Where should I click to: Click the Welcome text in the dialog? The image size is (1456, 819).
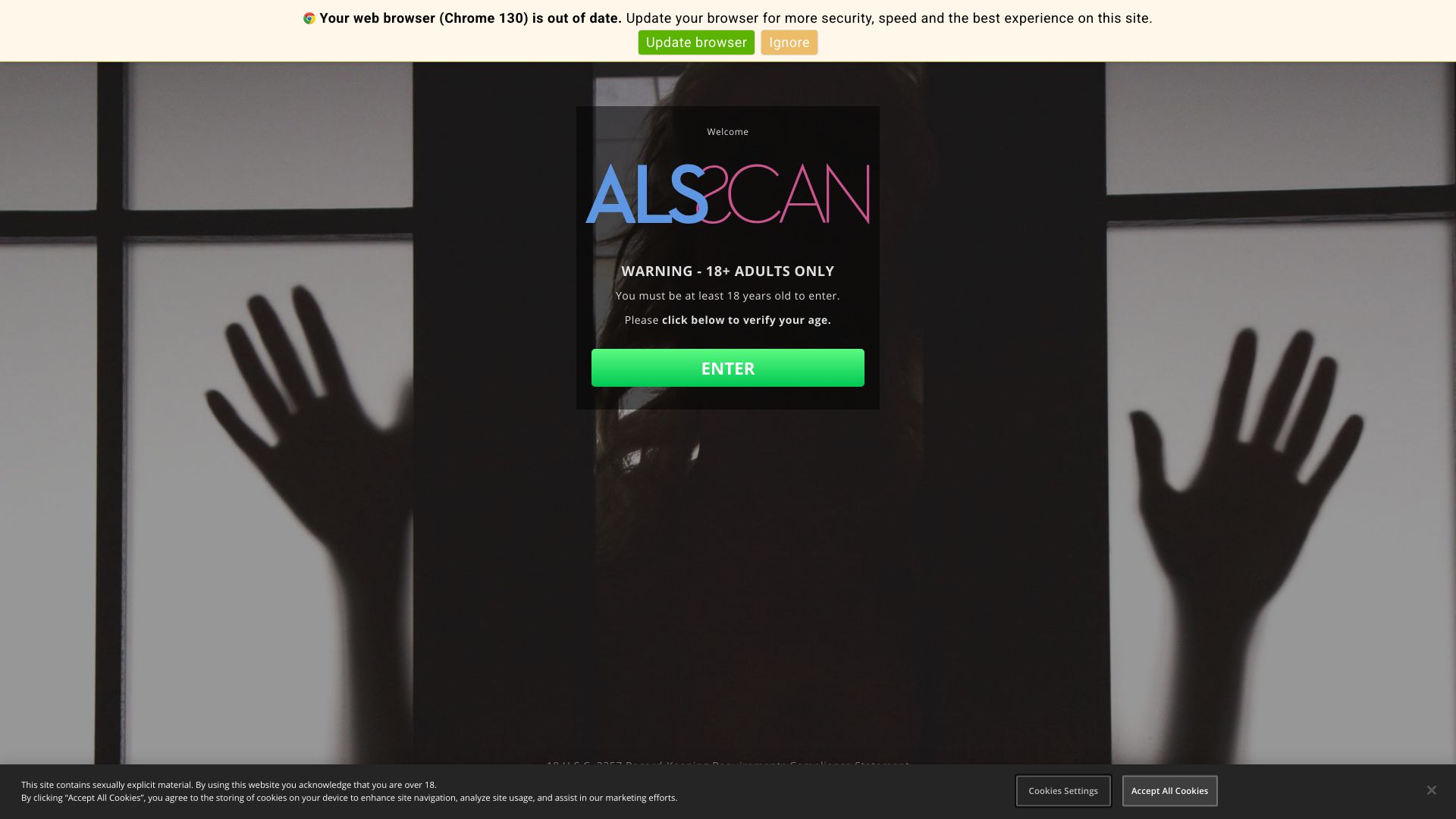pyautogui.click(x=728, y=132)
